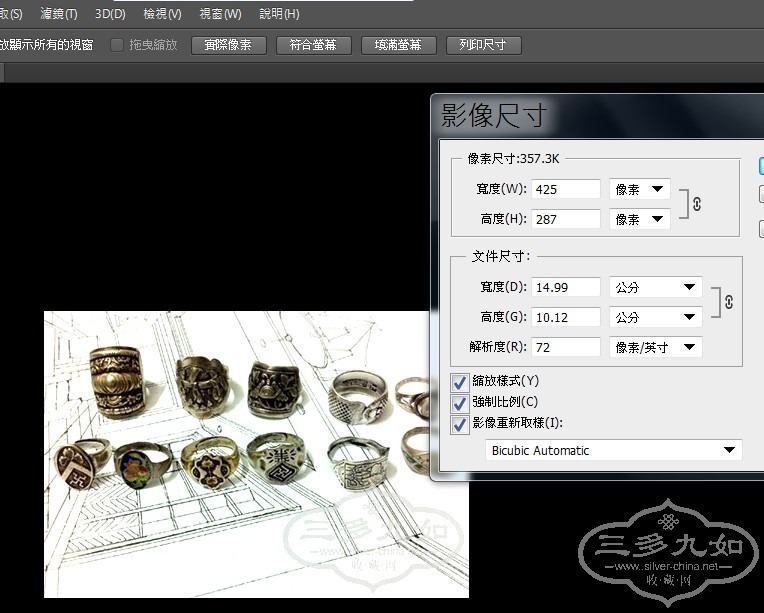764x613 pixels.
Task: Click the pixel width field showing 425
Action: (x=565, y=189)
